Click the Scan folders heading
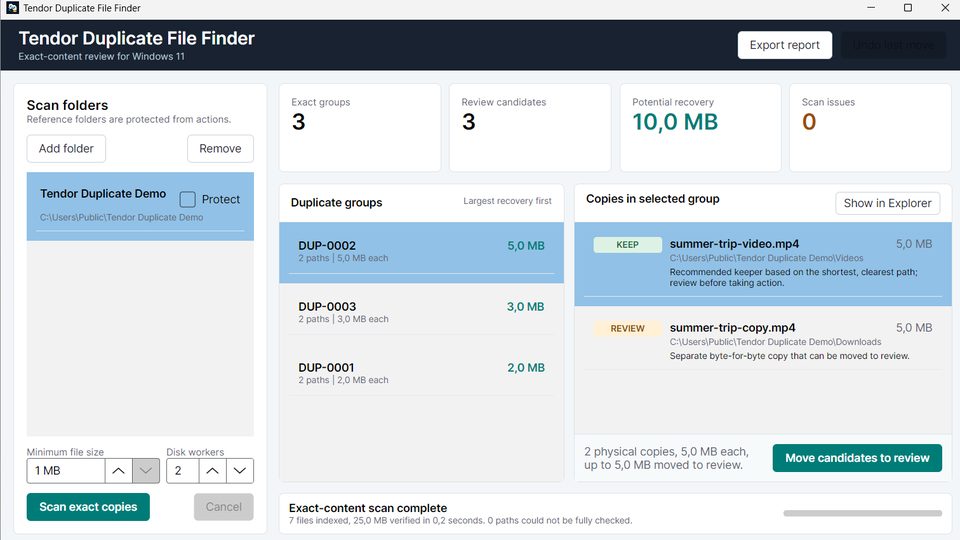This screenshot has height=540, width=960. tap(67, 105)
